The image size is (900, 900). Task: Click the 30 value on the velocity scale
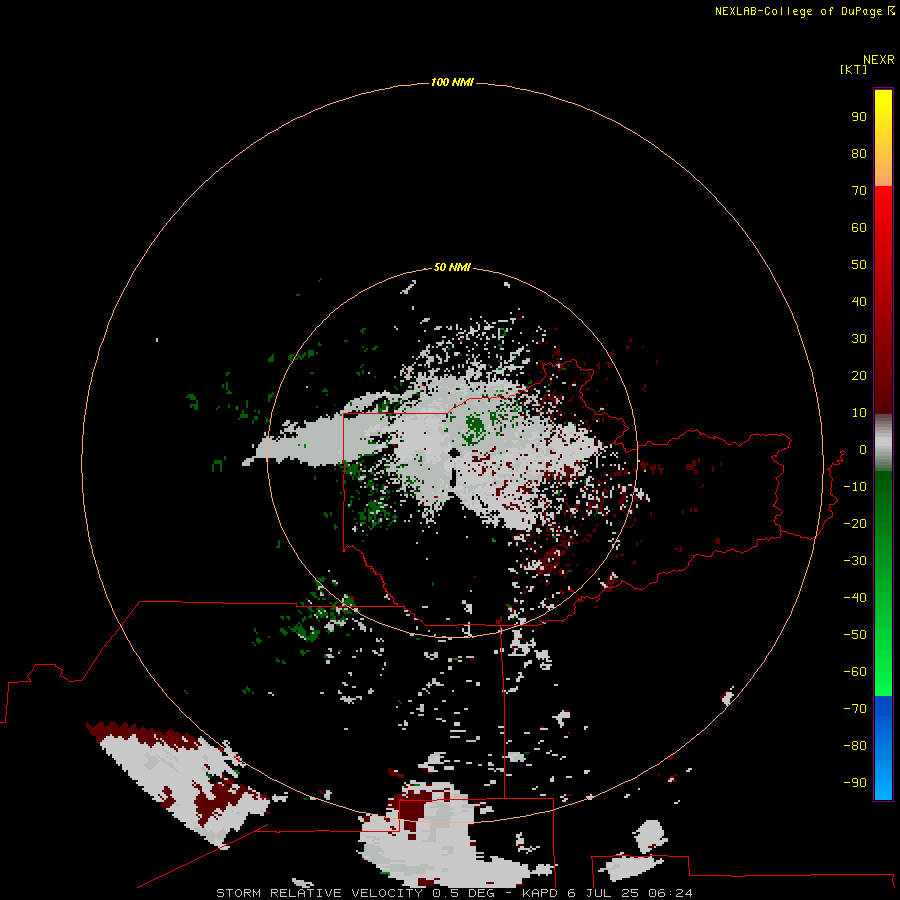(859, 339)
